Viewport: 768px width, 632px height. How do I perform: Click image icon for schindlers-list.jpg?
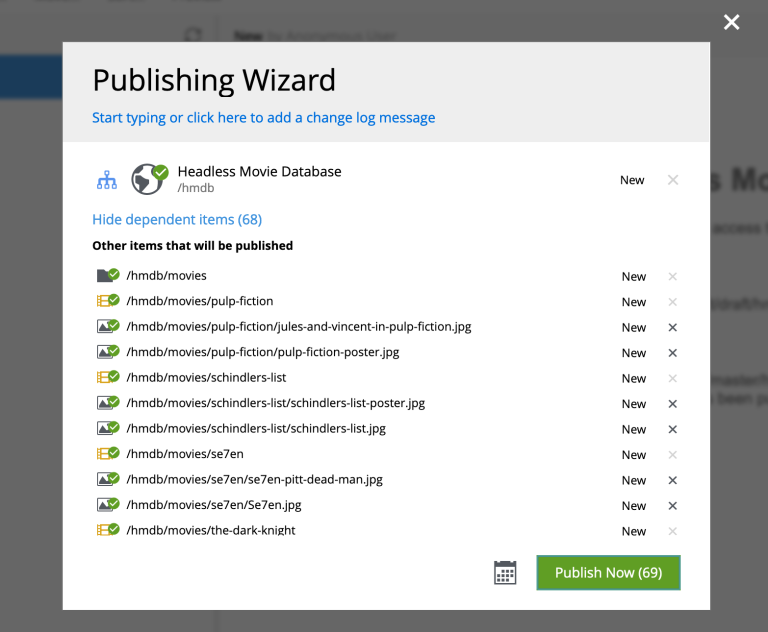tap(108, 428)
